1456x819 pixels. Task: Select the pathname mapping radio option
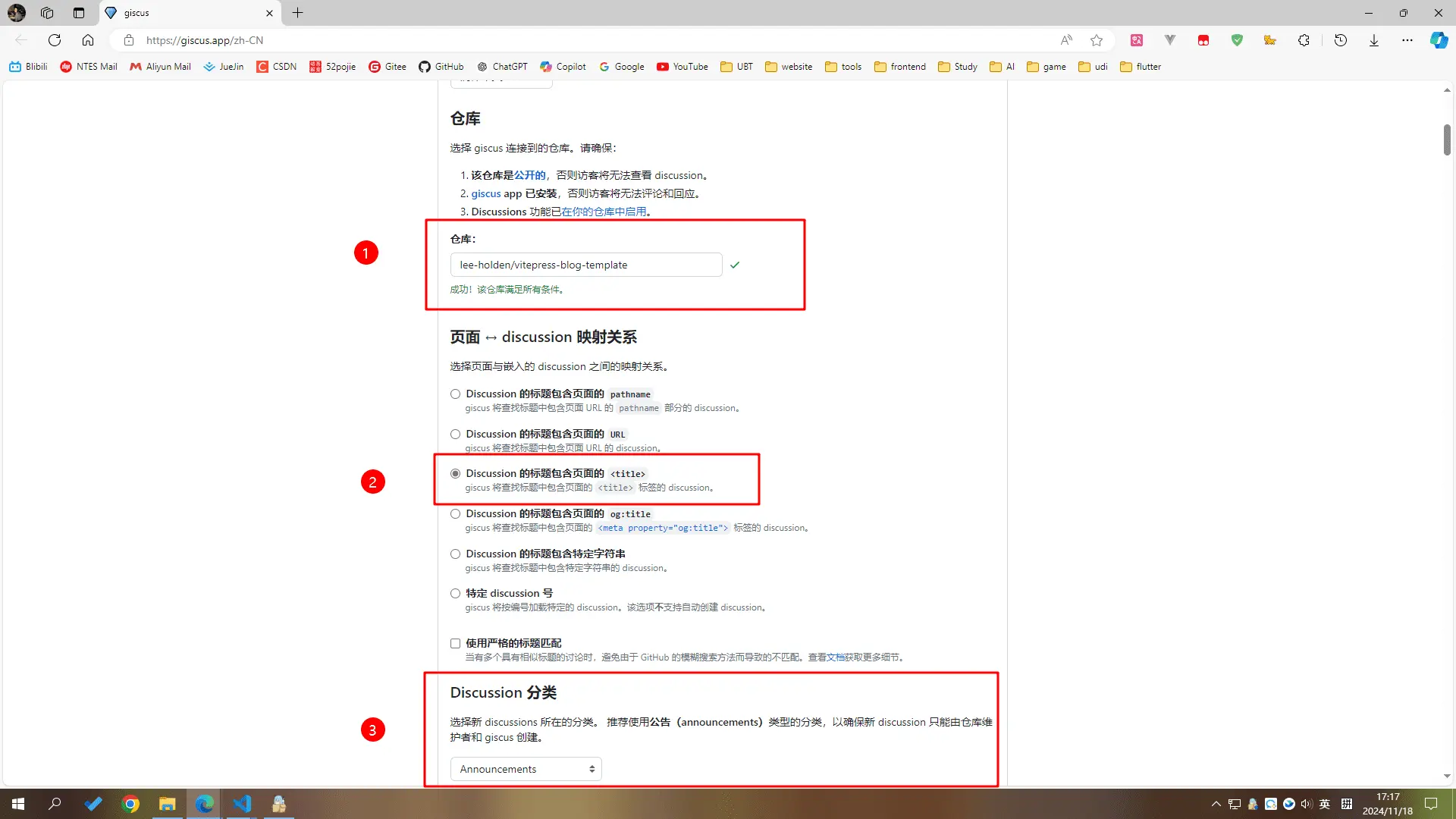(x=455, y=394)
